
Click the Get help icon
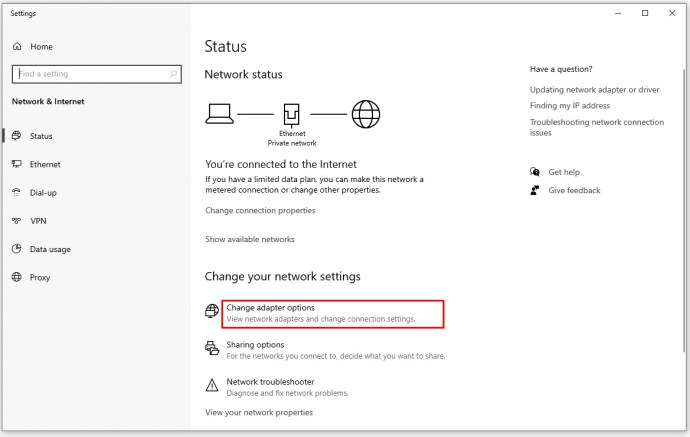535,172
